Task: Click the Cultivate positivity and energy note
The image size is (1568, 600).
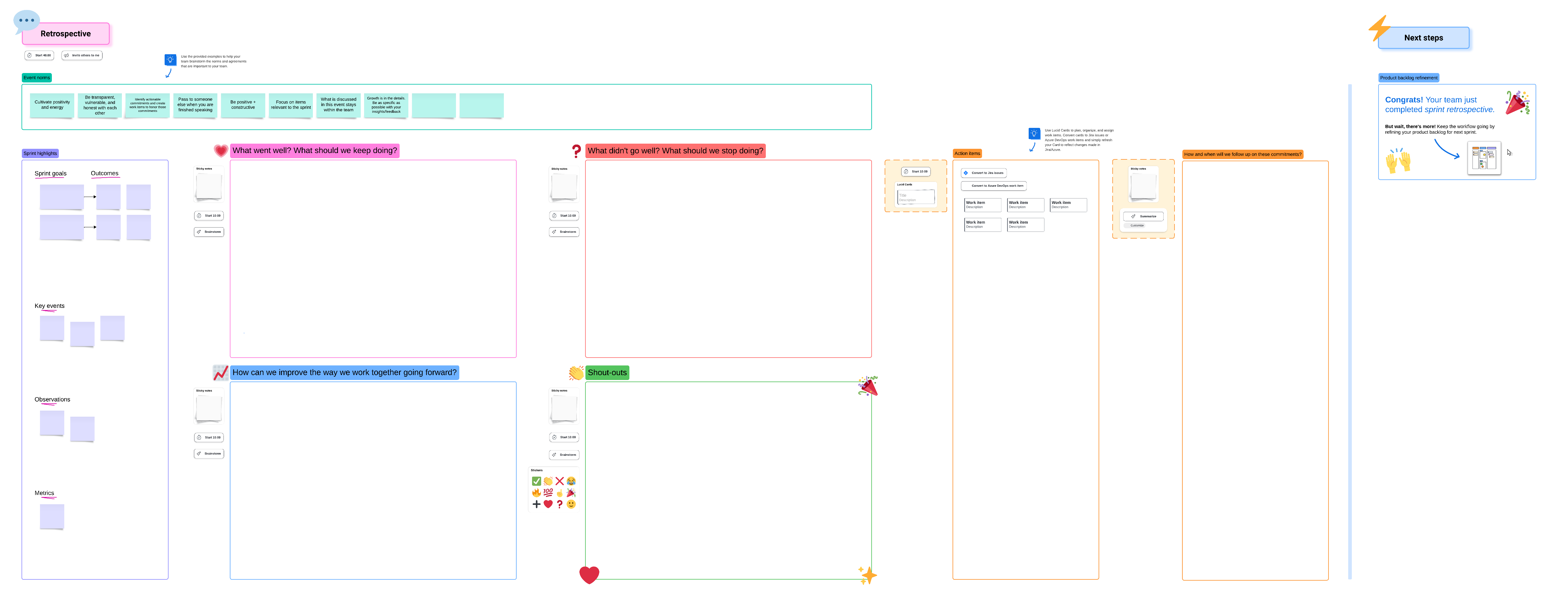Action: 52,105
